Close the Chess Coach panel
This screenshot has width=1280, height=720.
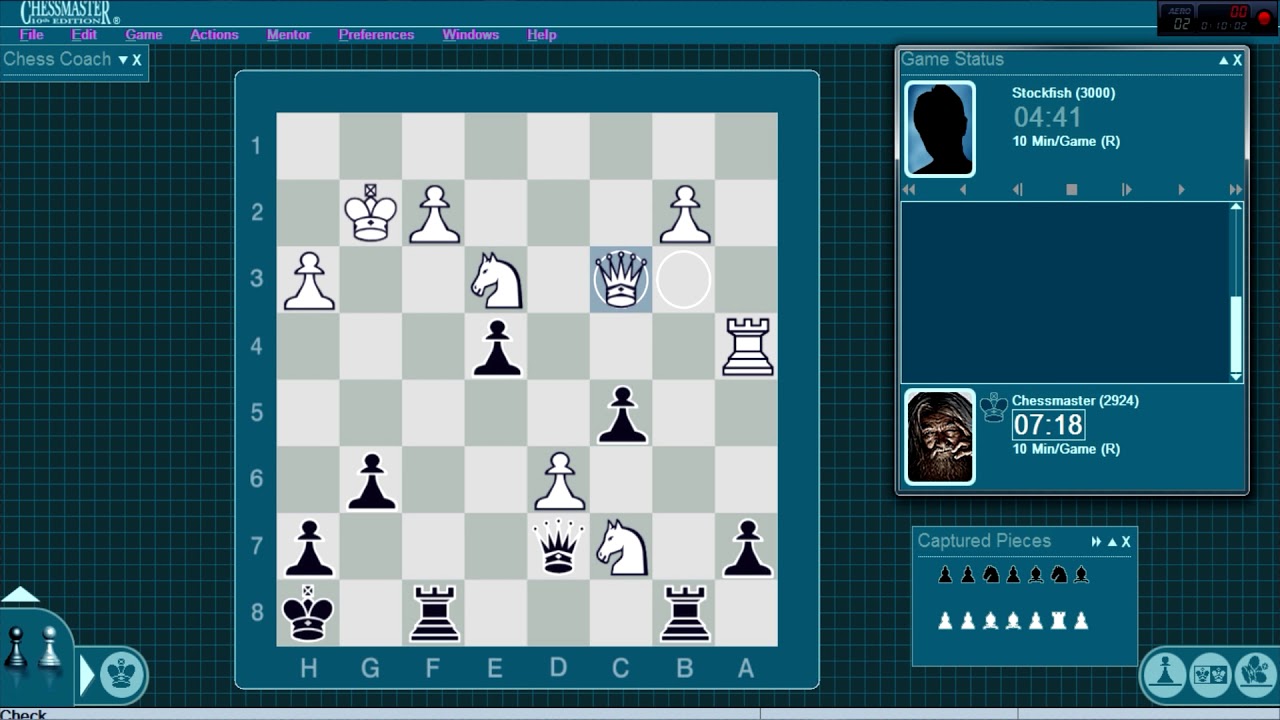click(x=137, y=60)
